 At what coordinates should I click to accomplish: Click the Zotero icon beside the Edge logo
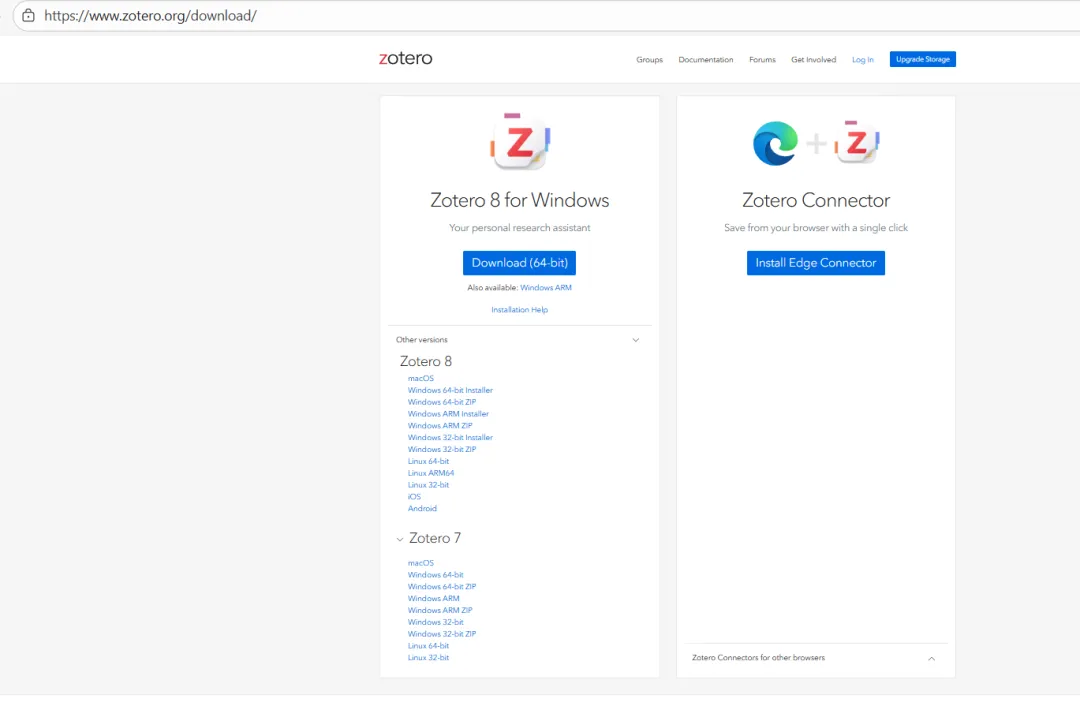click(856, 142)
